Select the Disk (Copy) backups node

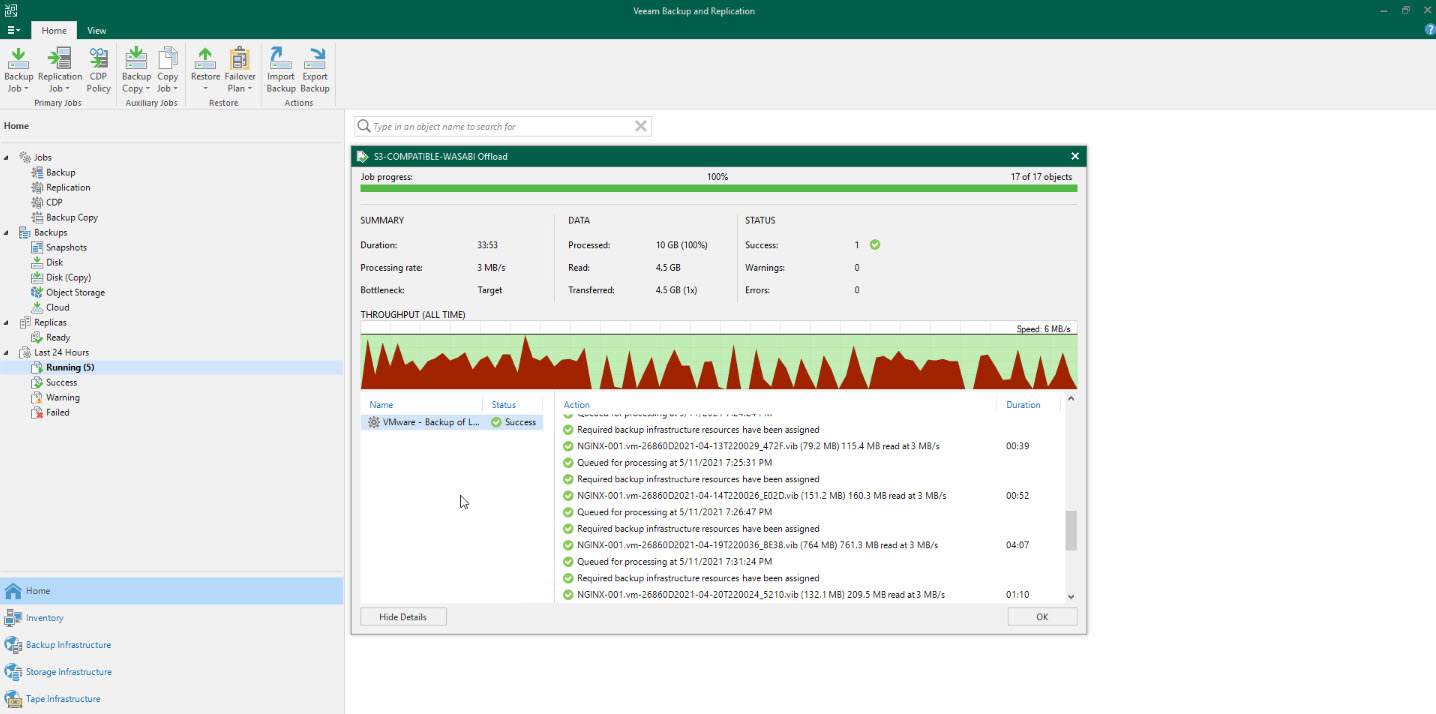[68, 277]
